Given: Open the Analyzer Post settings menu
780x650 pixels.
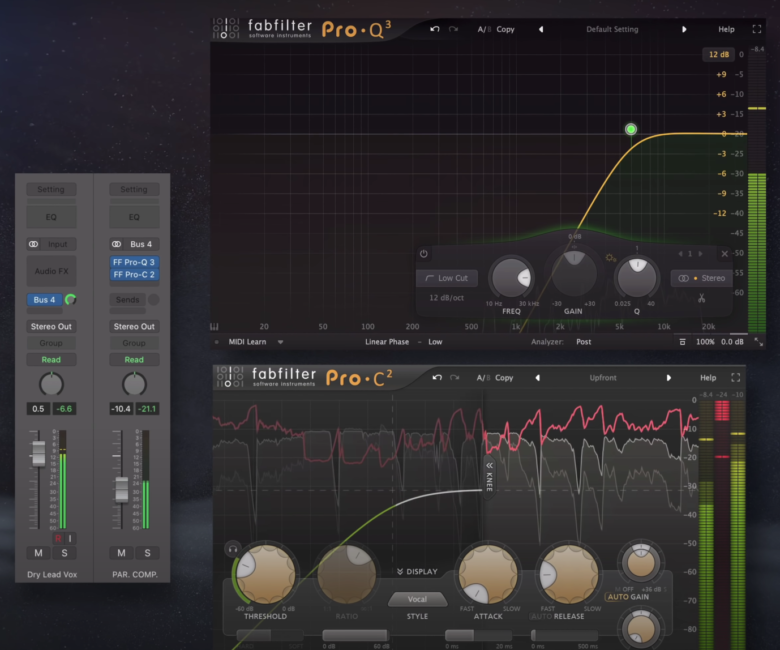Looking at the screenshot, I should 584,342.
